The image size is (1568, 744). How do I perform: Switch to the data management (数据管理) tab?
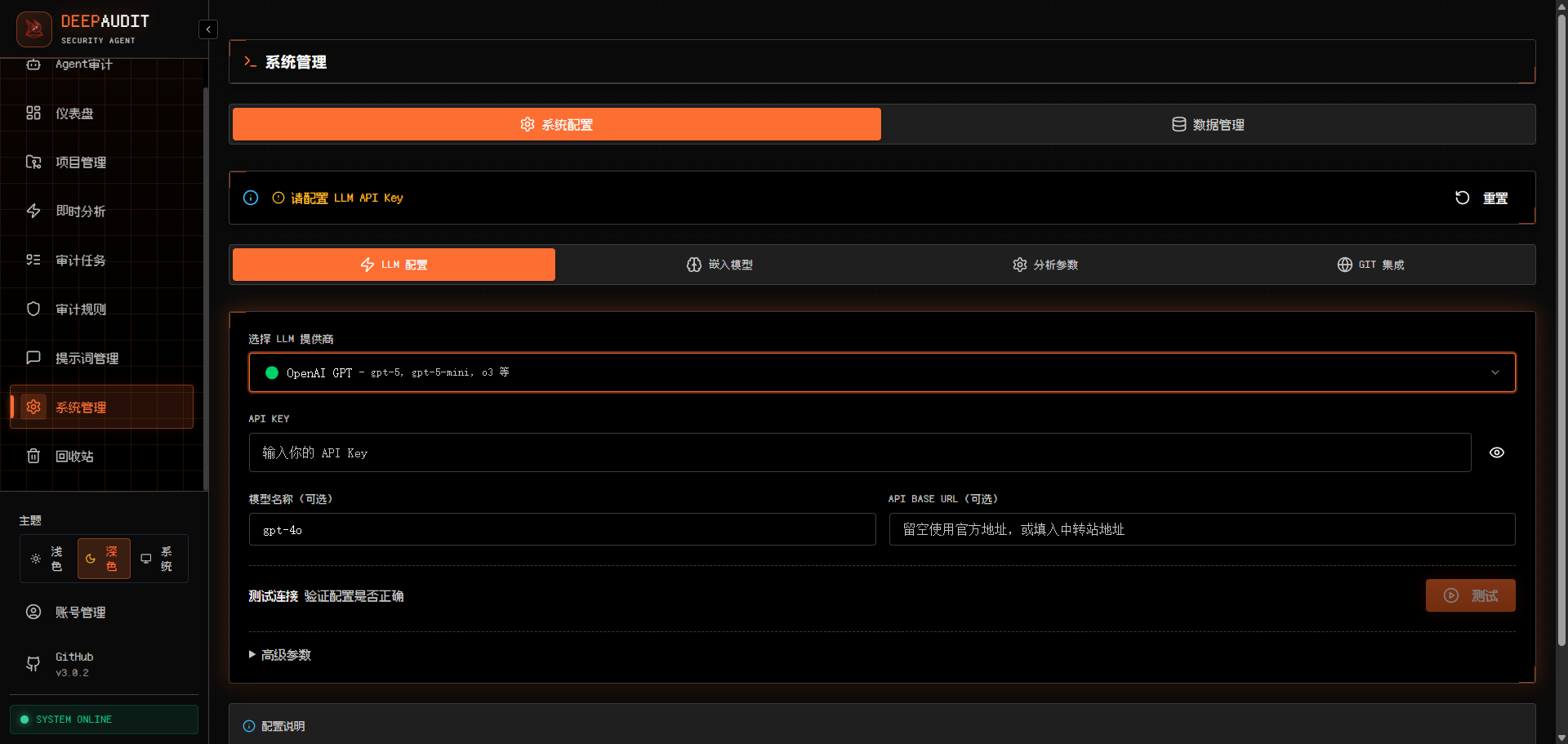[x=1208, y=124]
